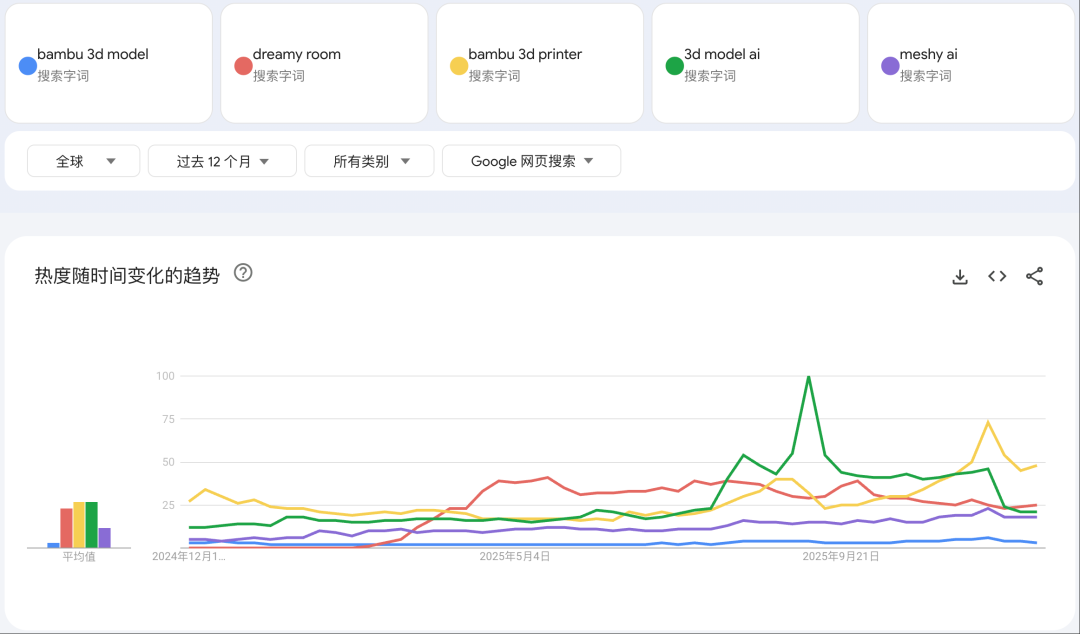The height and width of the screenshot is (634, 1080).
Task: Edit the dreamy room search term
Action: tap(296, 55)
